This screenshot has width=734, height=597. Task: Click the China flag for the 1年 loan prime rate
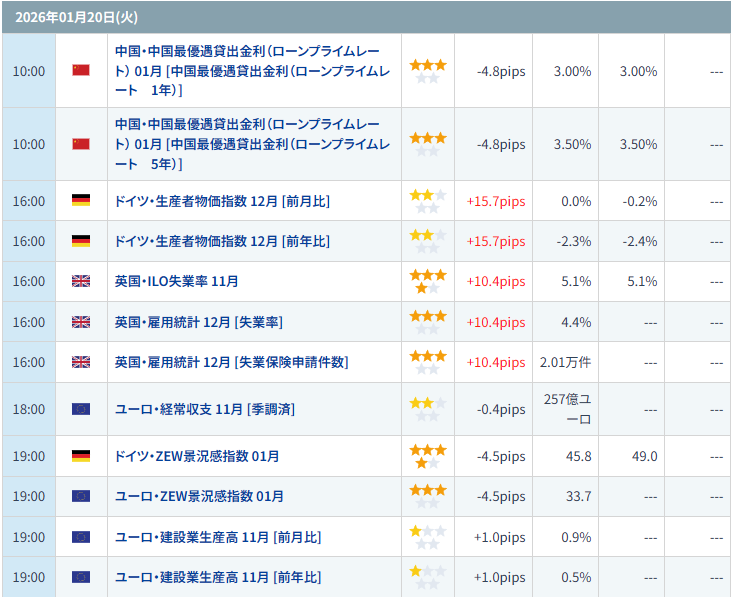81,71
